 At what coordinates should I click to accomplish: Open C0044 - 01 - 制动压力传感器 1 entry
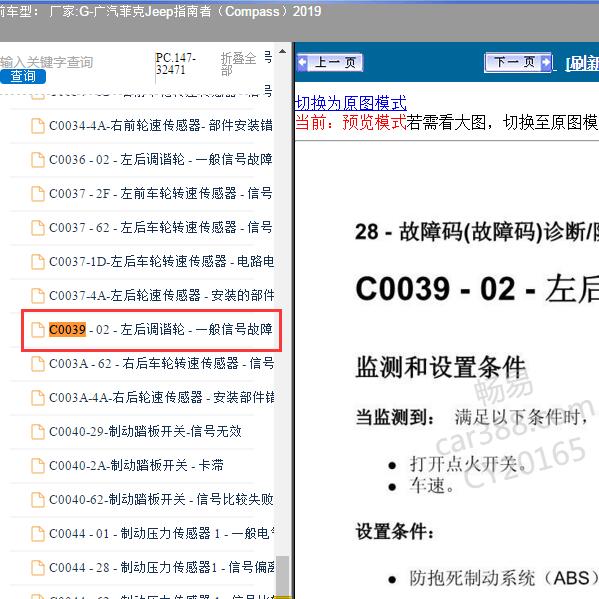click(162, 533)
